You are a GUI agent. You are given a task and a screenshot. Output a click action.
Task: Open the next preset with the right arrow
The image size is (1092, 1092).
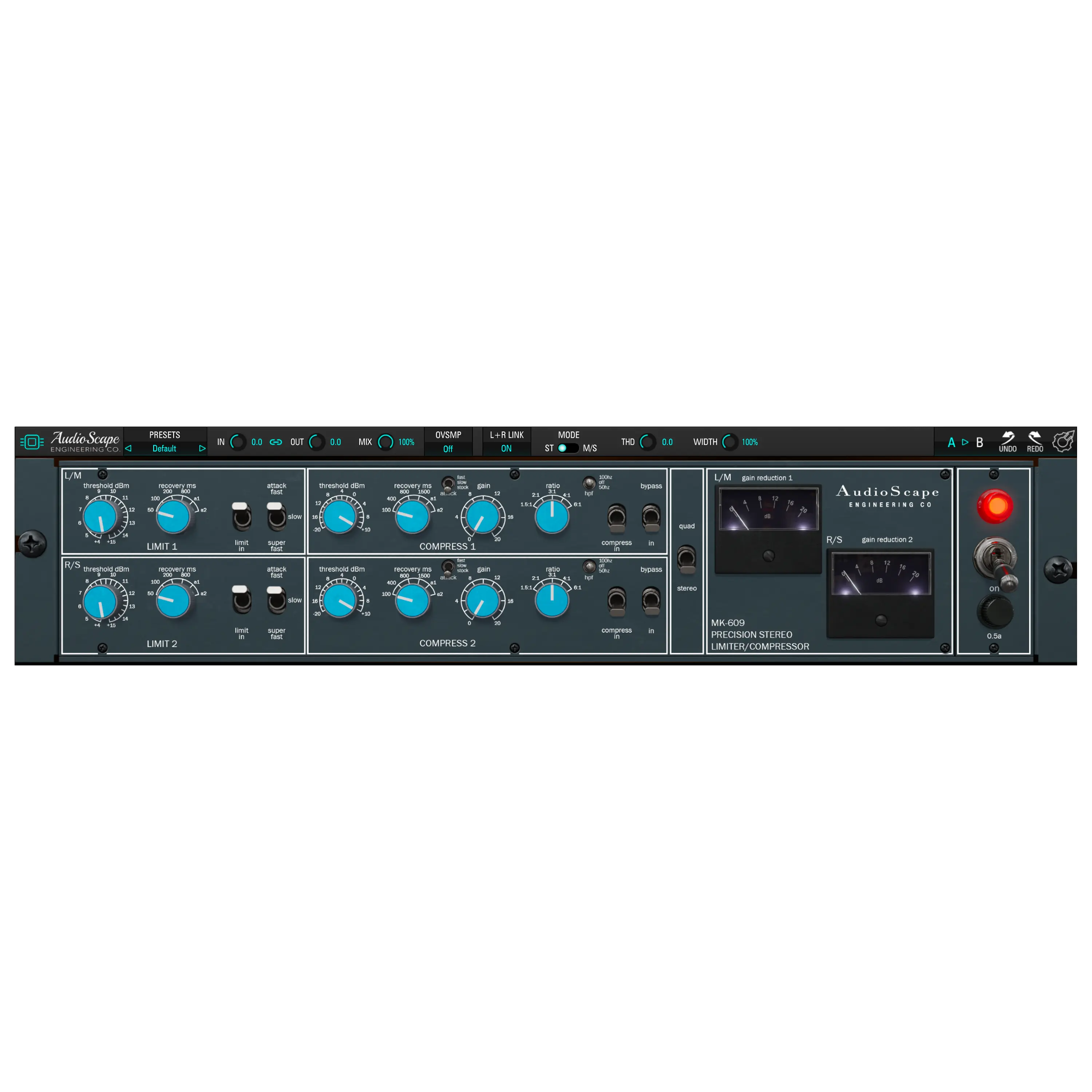pos(202,448)
